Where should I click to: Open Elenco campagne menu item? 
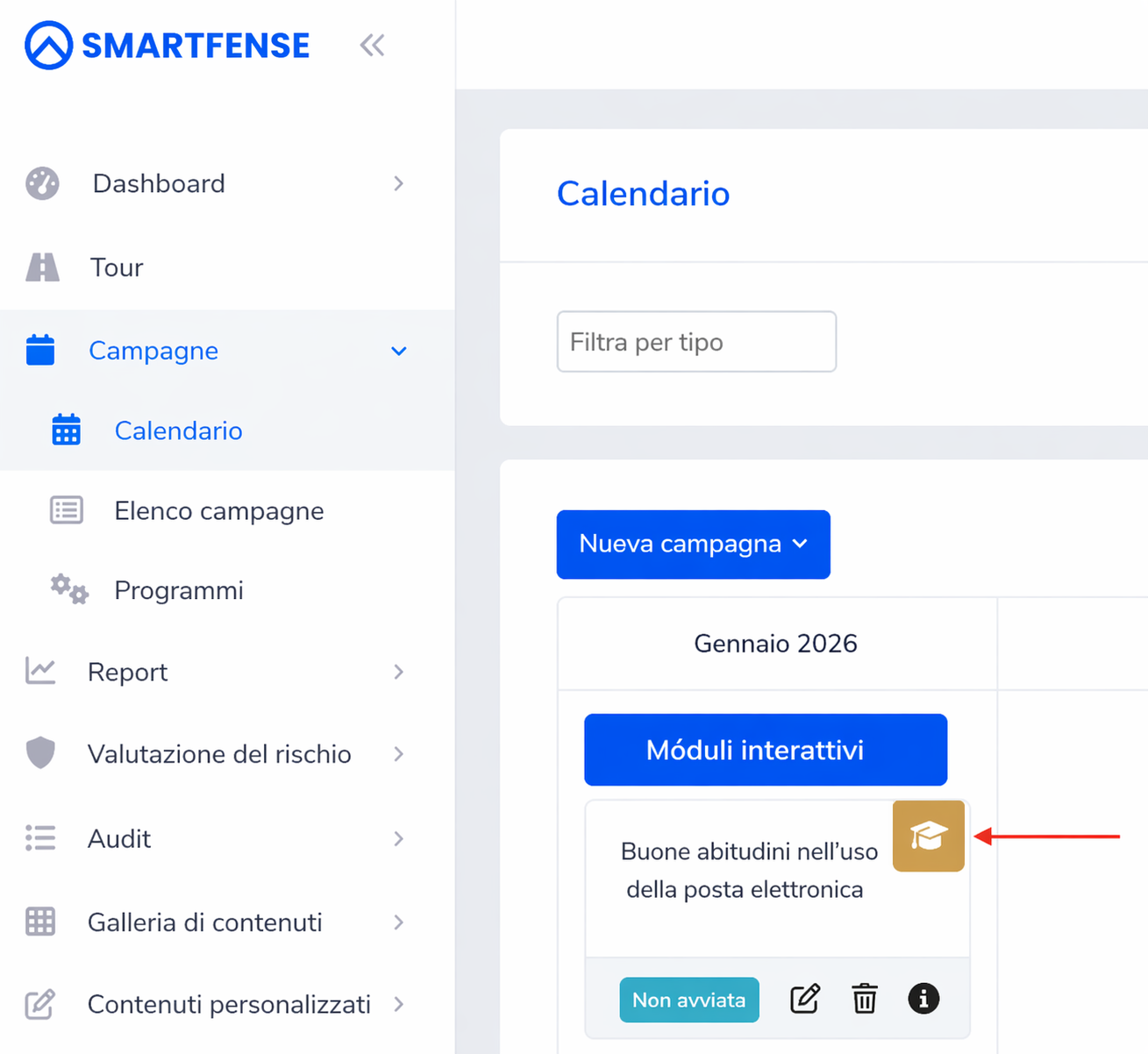pos(219,510)
